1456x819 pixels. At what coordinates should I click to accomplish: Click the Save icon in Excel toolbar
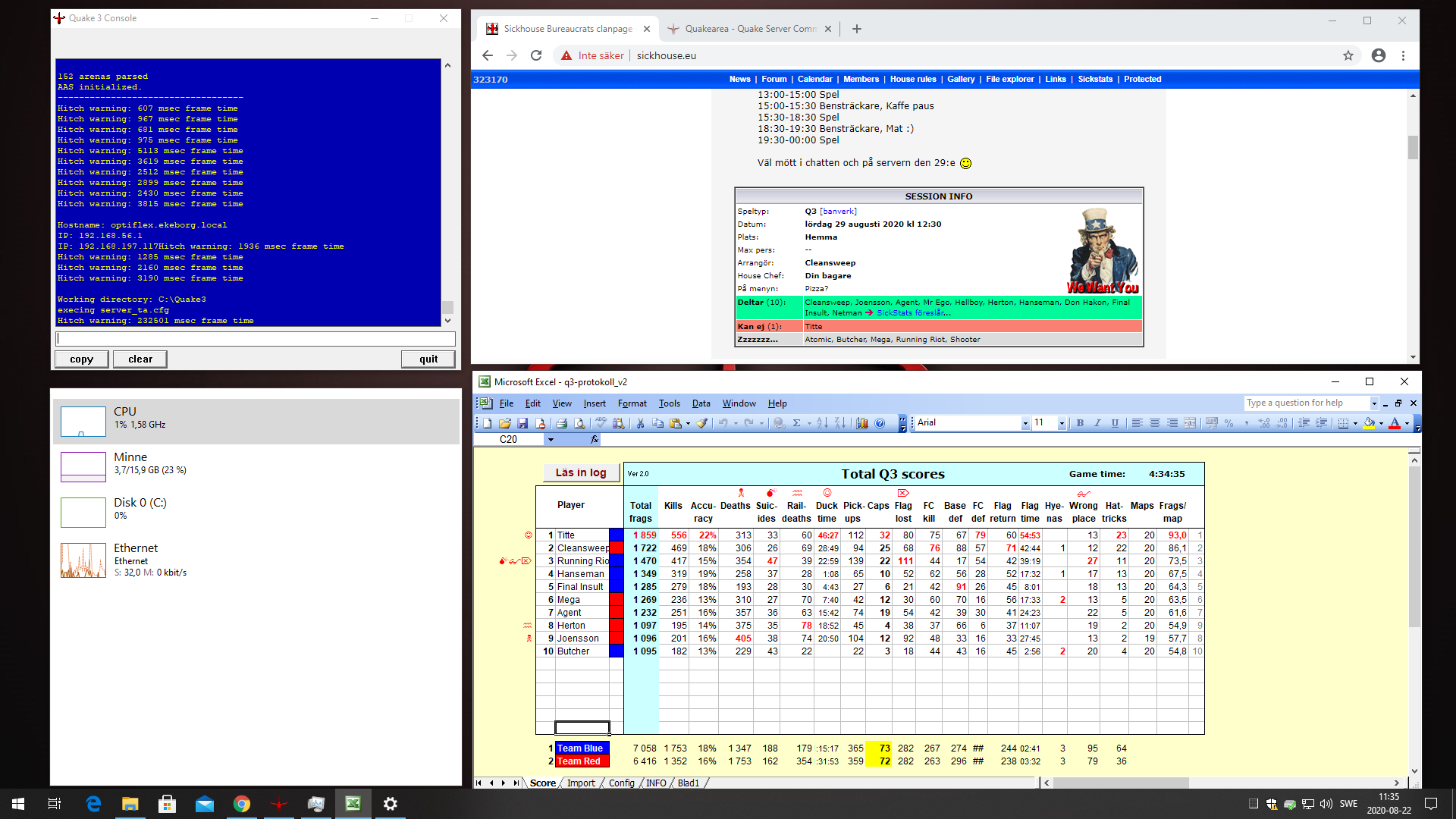click(x=522, y=423)
